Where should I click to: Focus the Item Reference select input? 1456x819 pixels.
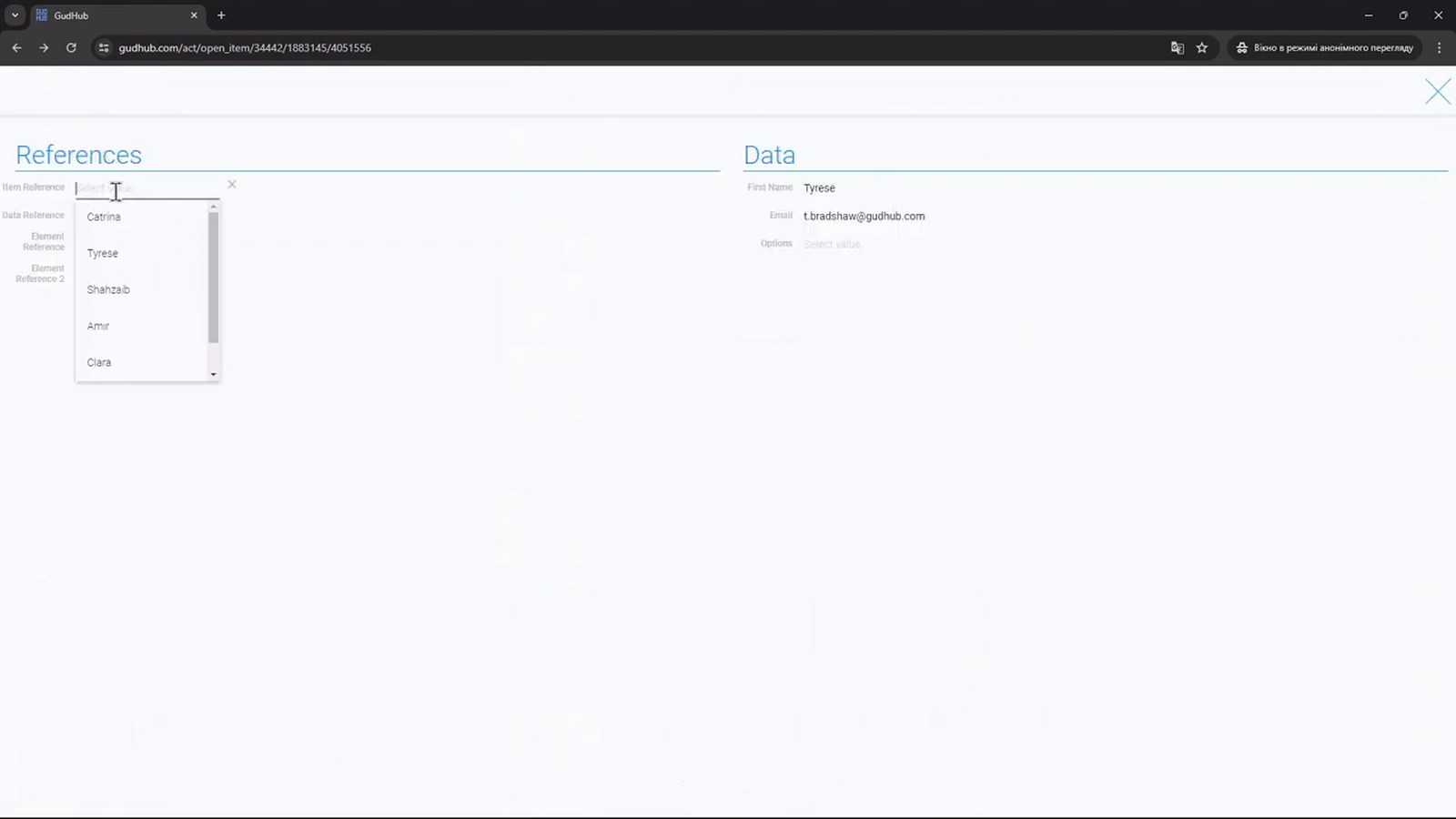coord(147,188)
